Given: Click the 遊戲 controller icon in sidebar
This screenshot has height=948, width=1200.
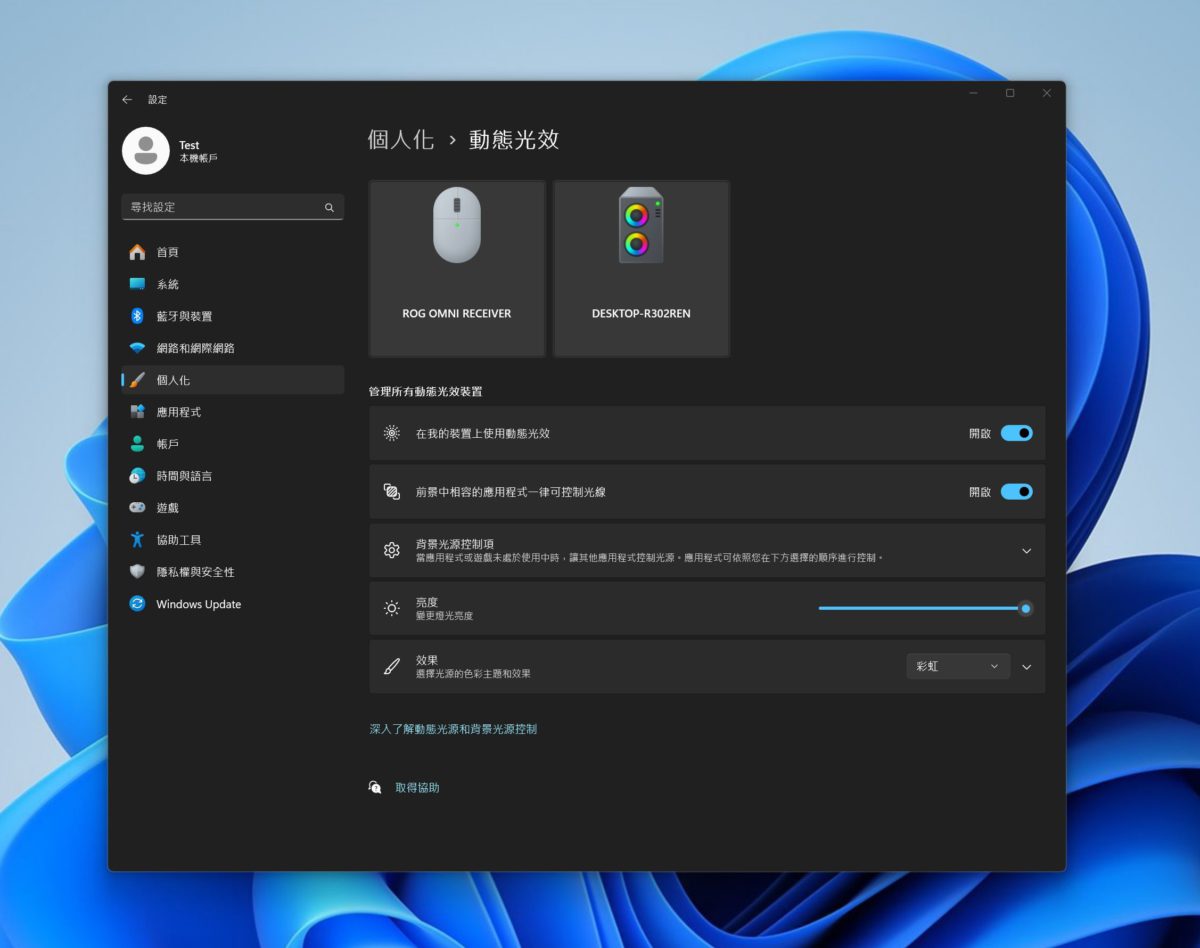Looking at the screenshot, I should 140,508.
